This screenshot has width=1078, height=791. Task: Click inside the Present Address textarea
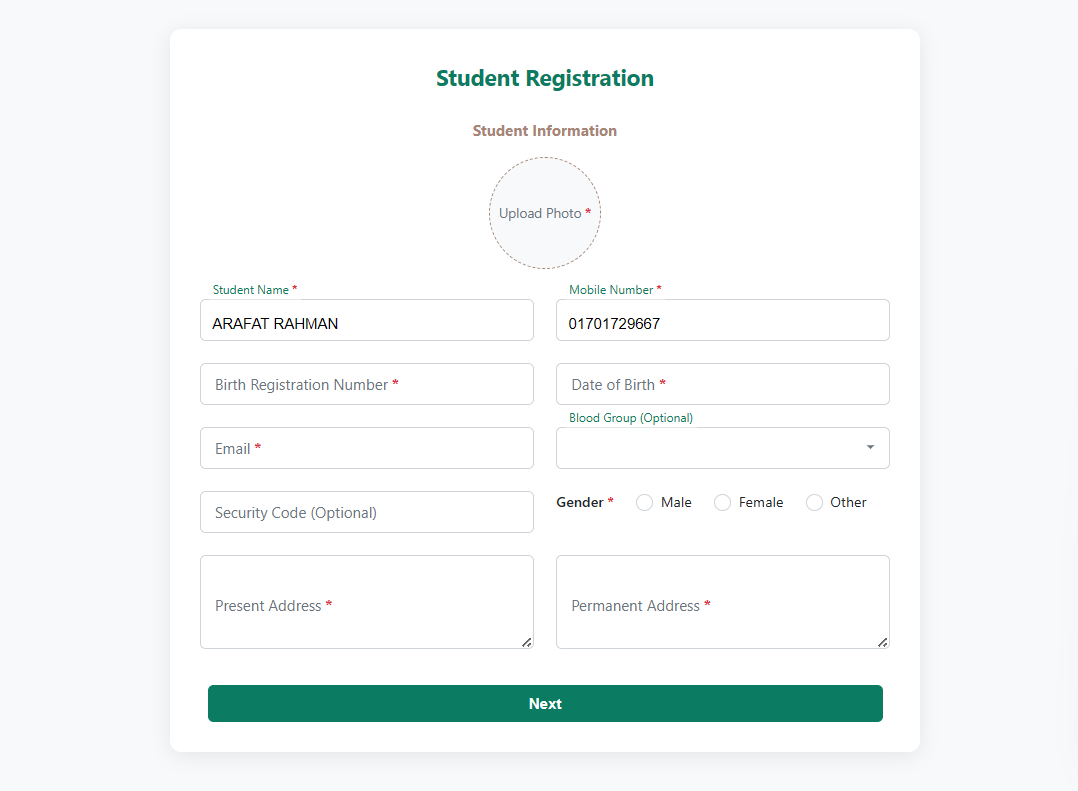[366, 602]
